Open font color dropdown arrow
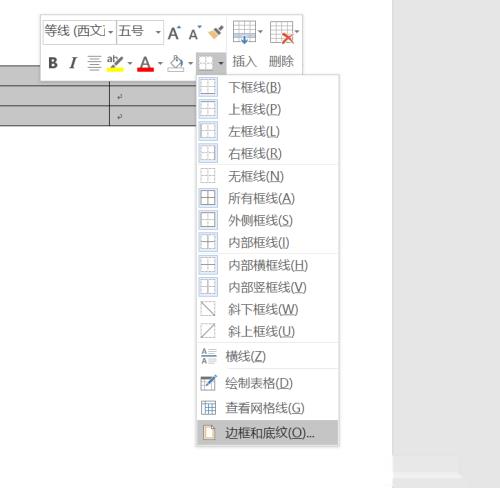Image resolution: width=500 pixels, height=488 pixels. tap(160, 63)
